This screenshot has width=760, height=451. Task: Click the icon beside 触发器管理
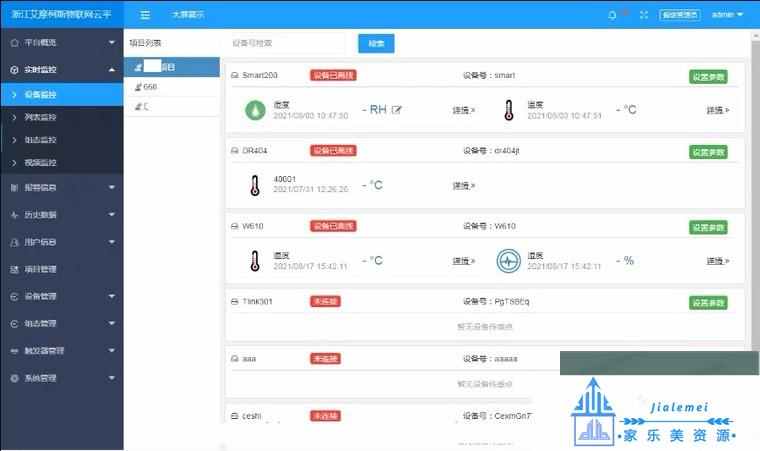coord(15,351)
